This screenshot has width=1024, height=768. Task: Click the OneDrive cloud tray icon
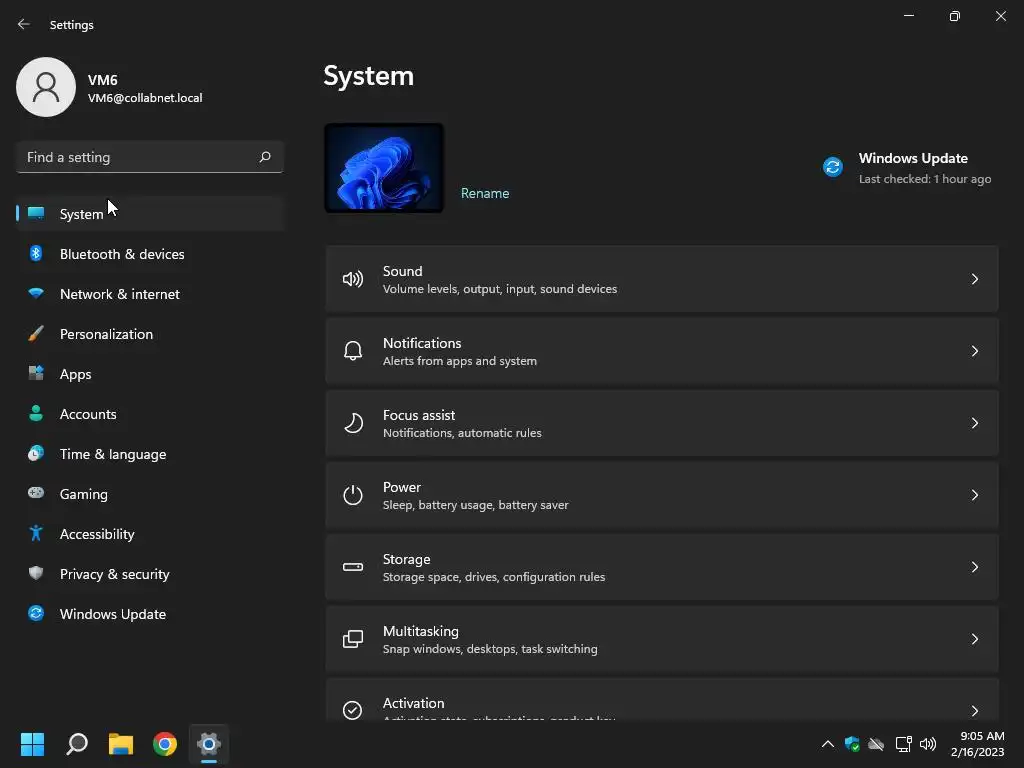(876, 744)
